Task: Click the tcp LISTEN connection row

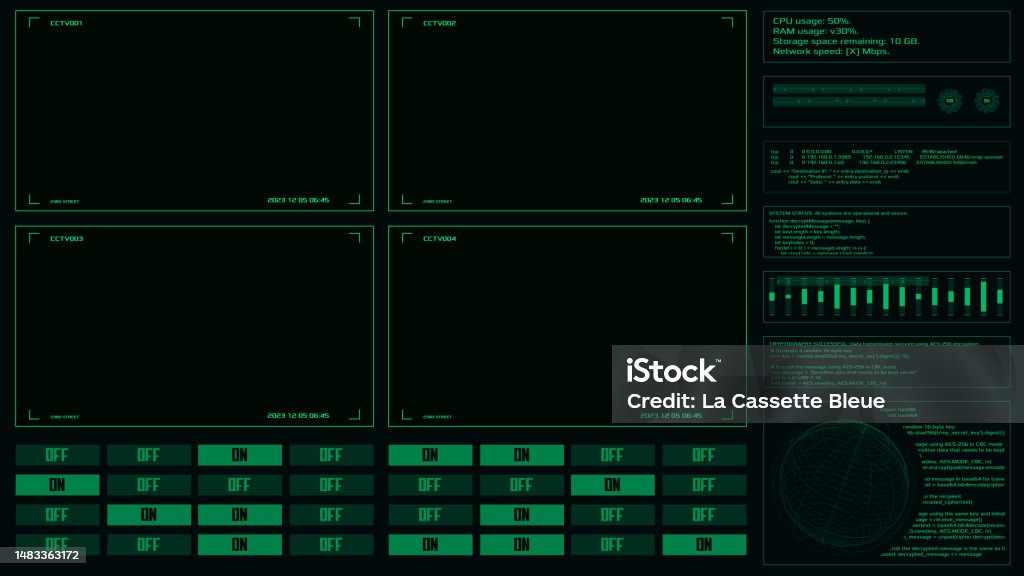Action: (x=863, y=152)
